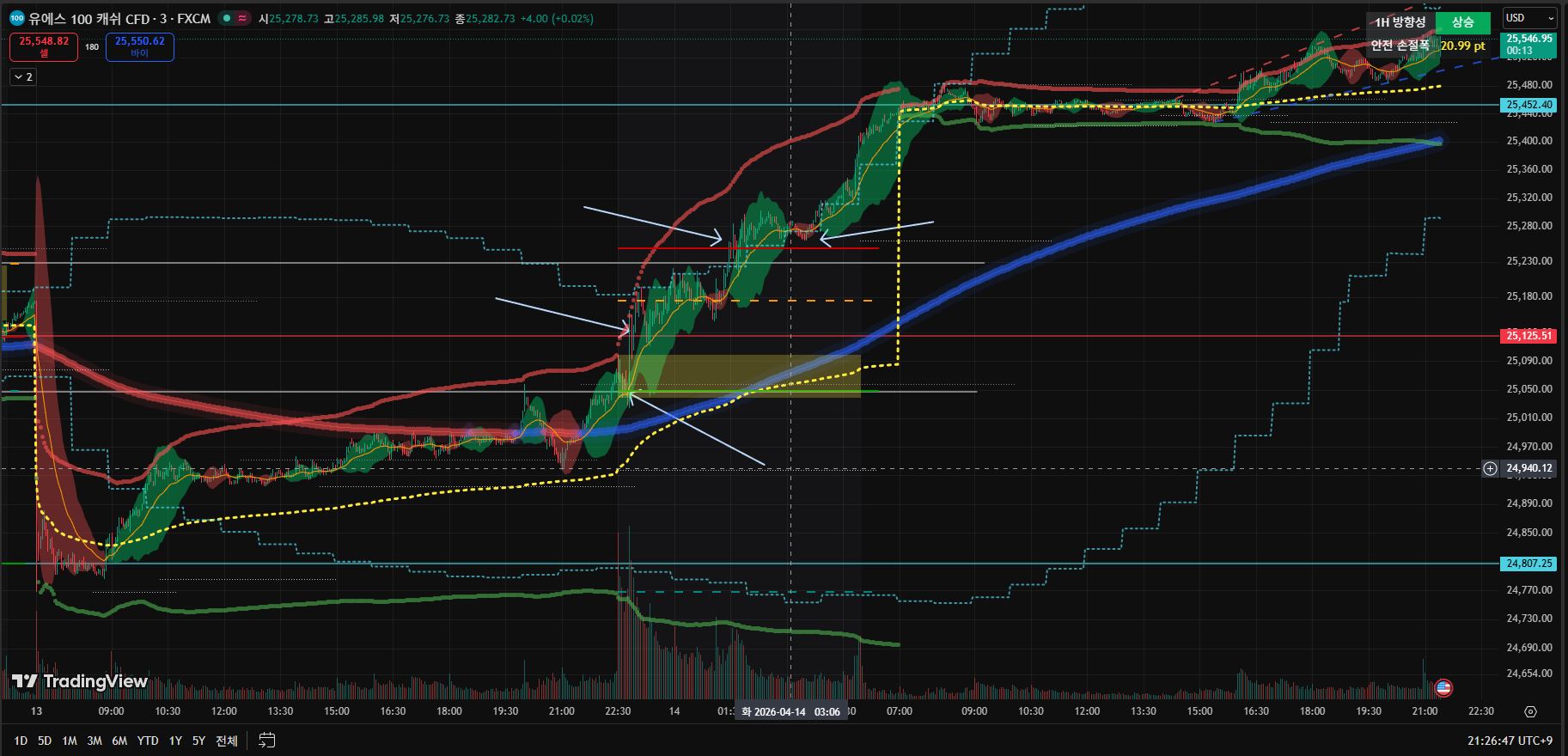Viewport: 1568px width, 756px height.
Task: Click the plus icon beside 24,940.12 price label
Action: coord(1491,468)
